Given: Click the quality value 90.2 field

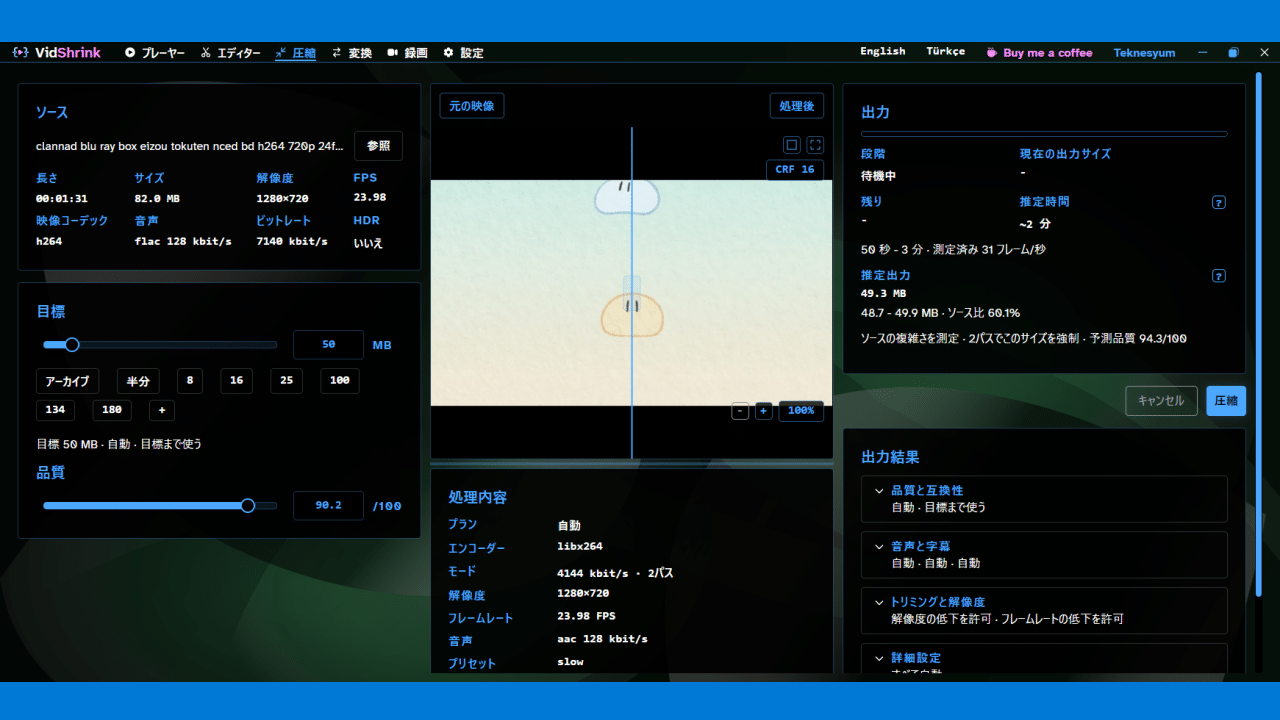Looking at the screenshot, I should coord(328,506).
